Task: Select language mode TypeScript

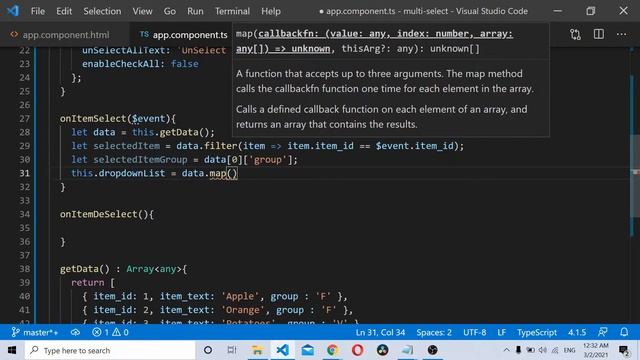Action: [537, 332]
